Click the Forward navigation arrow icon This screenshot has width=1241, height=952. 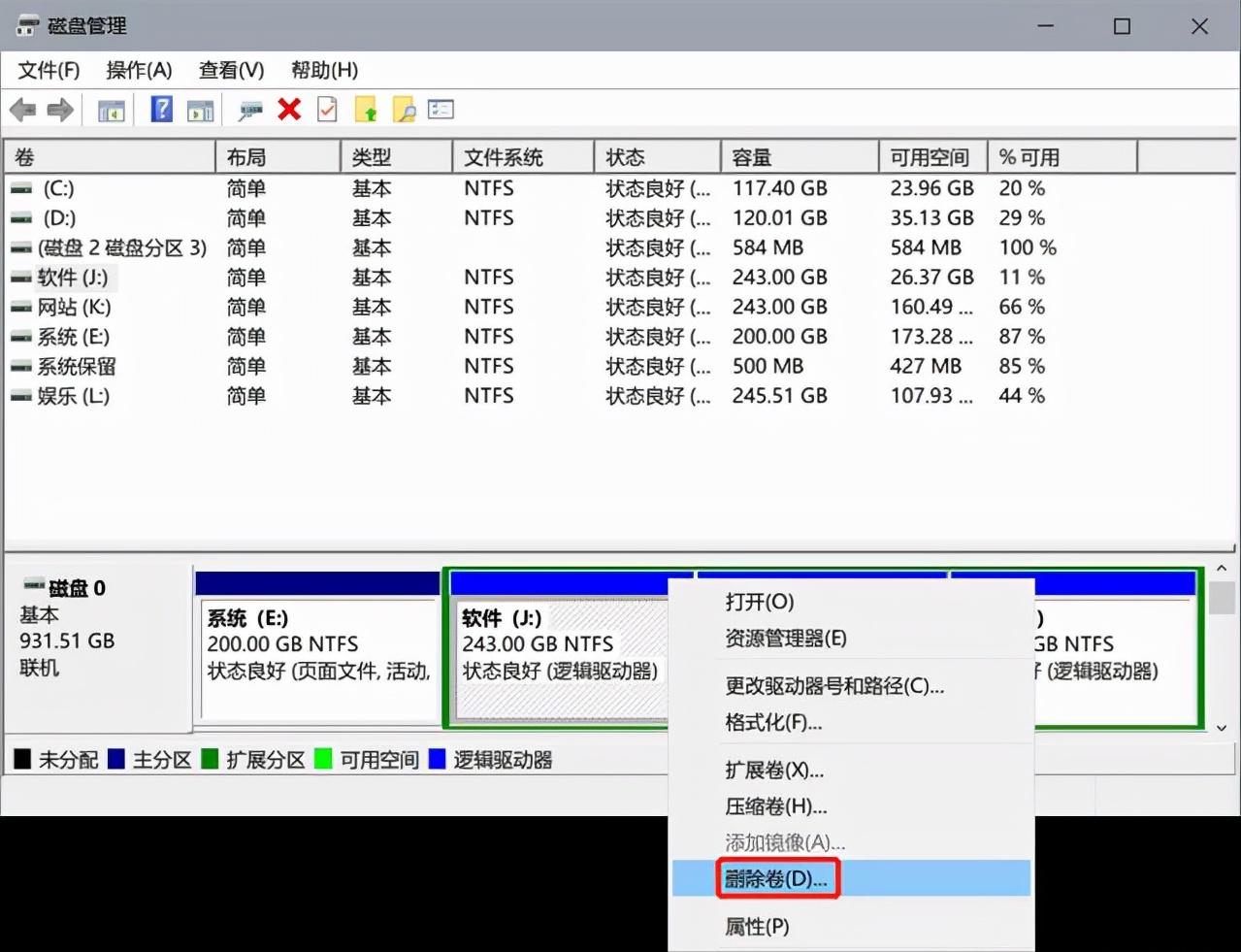(59, 109)
